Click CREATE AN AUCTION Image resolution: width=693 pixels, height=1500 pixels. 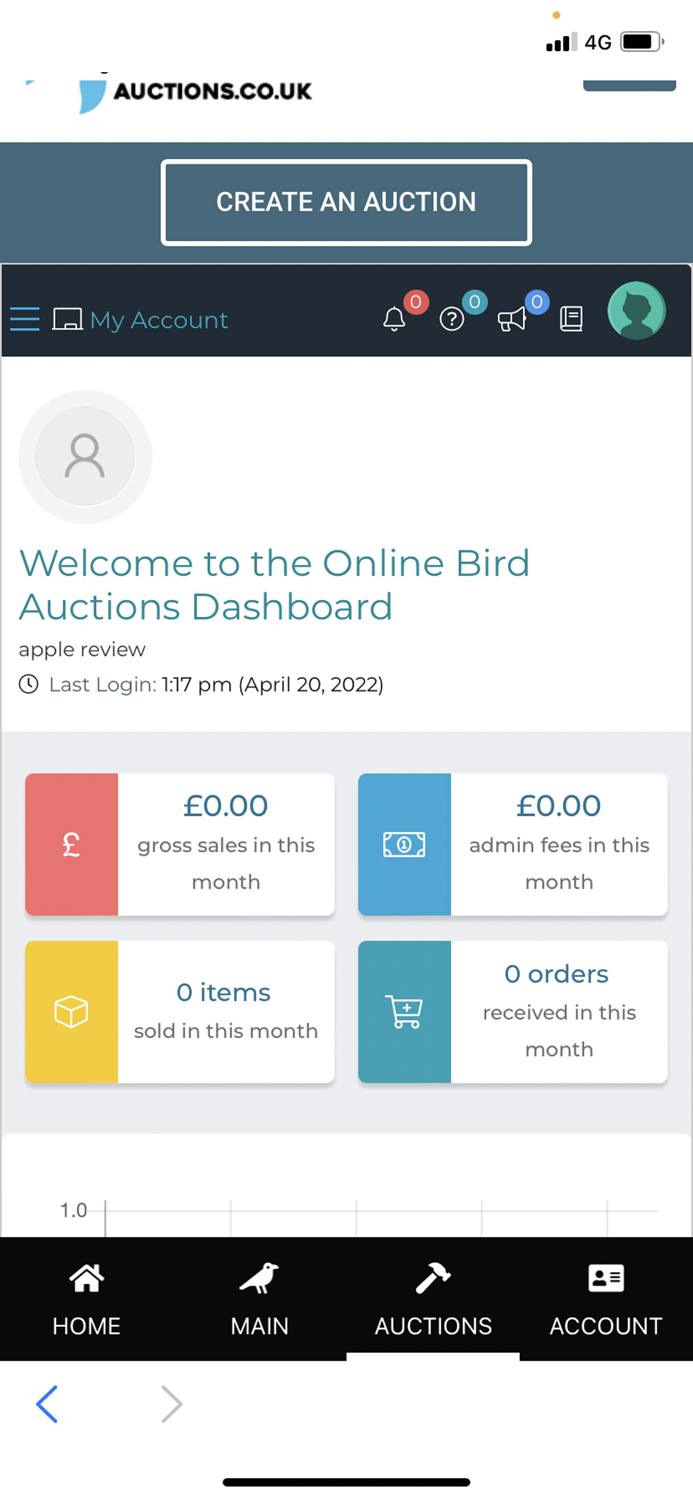tap(346, 201)
